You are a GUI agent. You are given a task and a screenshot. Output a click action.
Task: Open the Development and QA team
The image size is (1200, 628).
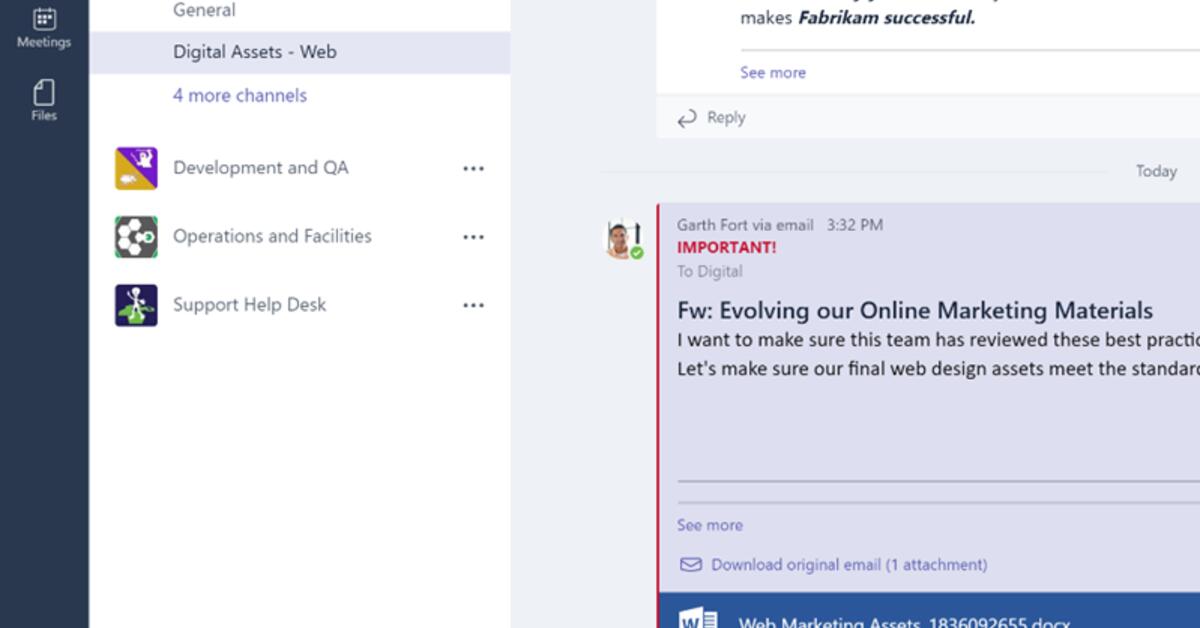click(261, 168)
